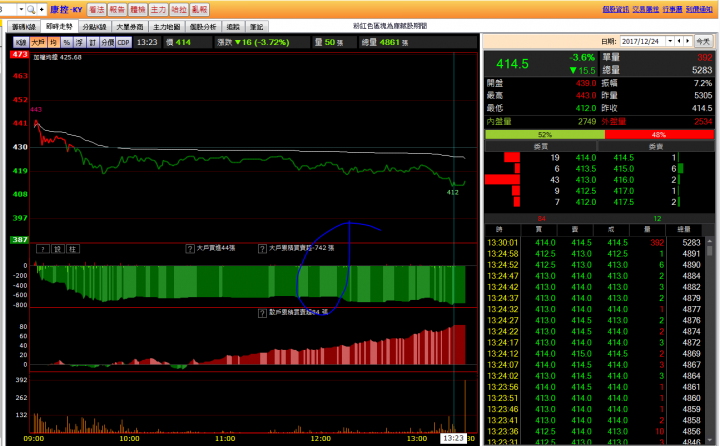
Task: Toggle the 訂 chart button
Action: click(92, 42)
